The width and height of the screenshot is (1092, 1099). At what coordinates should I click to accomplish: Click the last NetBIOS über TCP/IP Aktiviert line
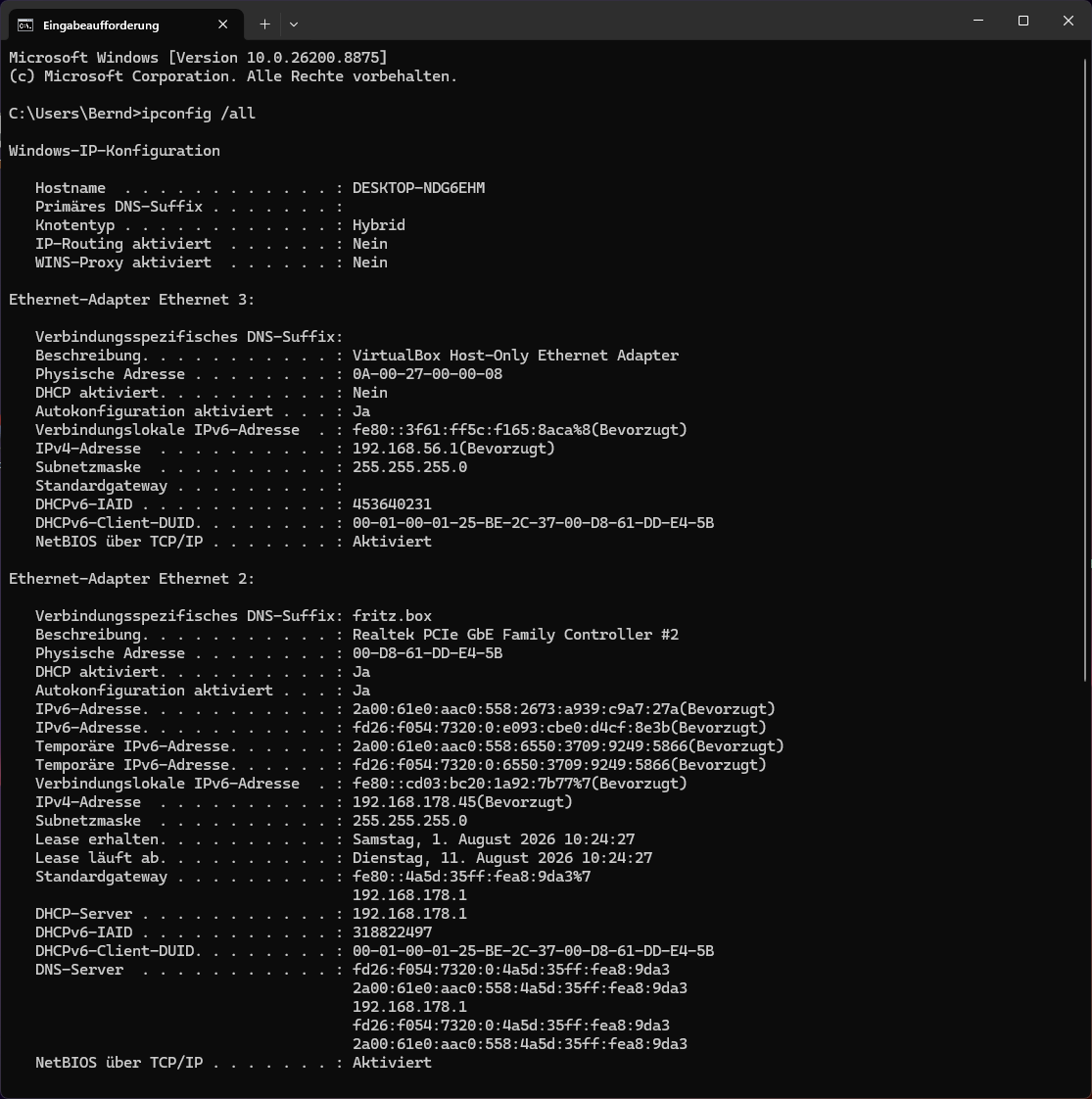[233, 1063]
